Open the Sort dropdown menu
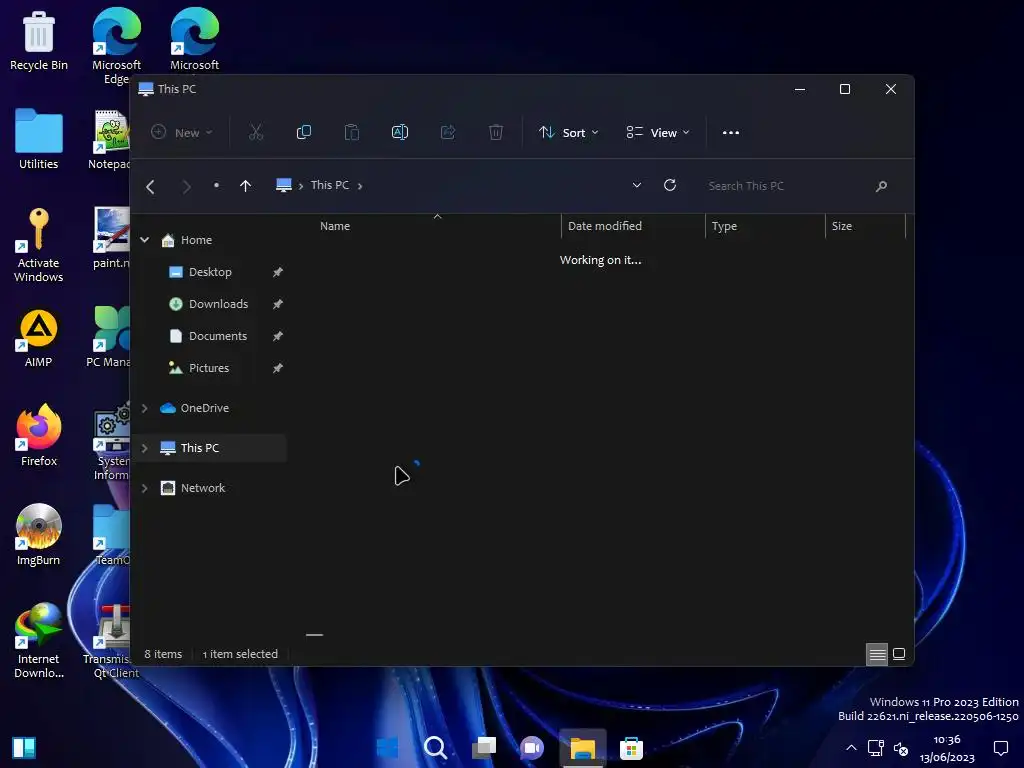Viewport: 1024px width, 768px height. coord(568,133)
